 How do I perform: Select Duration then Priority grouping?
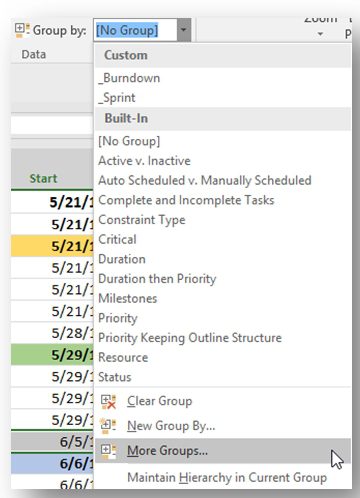(x=157, y=279)
